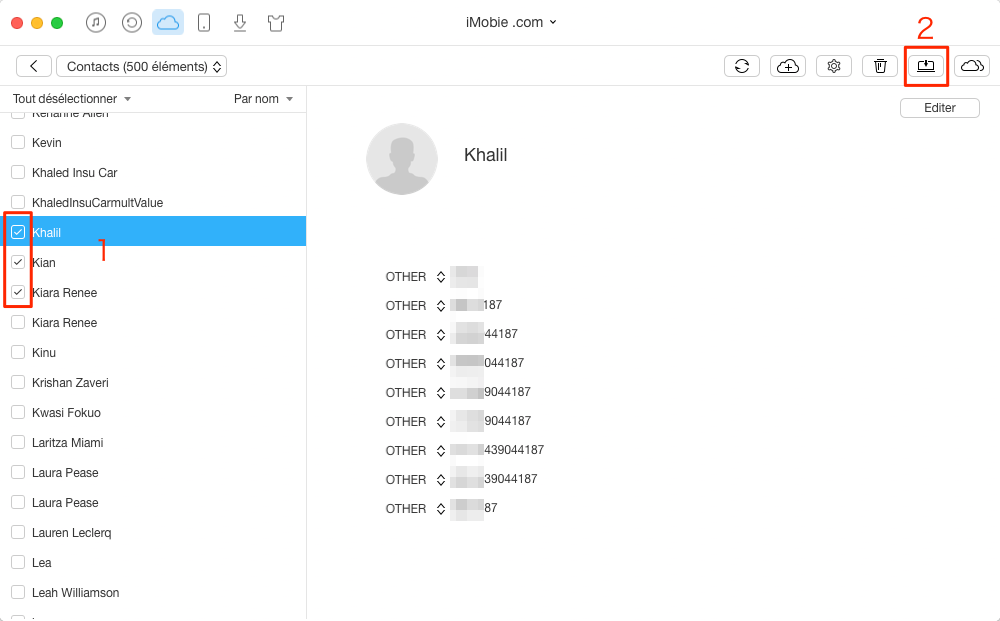1000x621 pixels.
Task: Open the video download icon
Action: [x=240, y=23]
